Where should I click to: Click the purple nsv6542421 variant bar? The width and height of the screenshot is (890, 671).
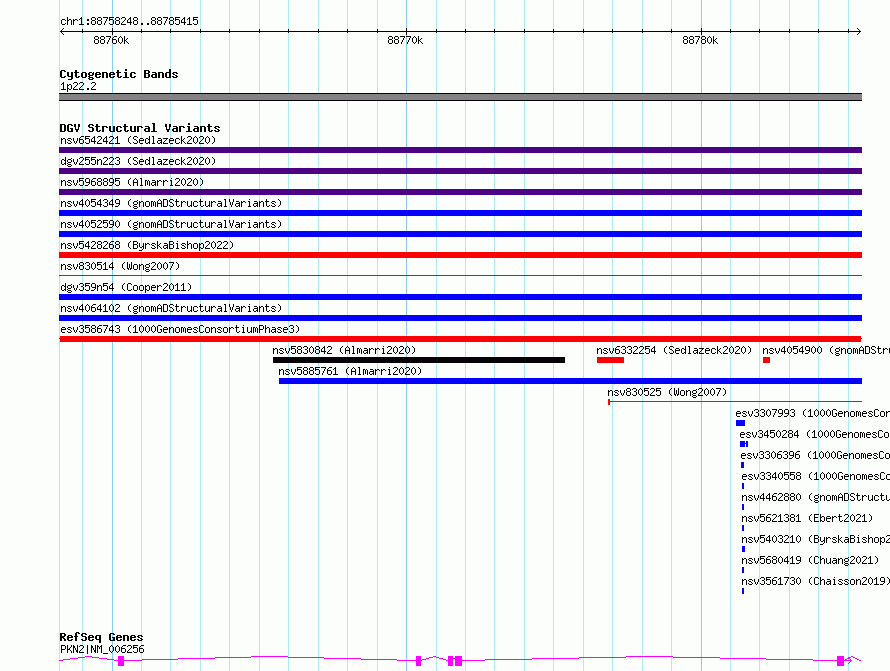point(460,150)
